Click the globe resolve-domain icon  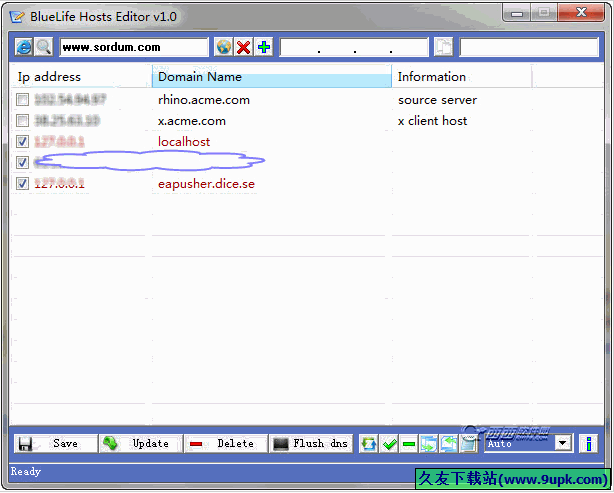coord(223,47)
